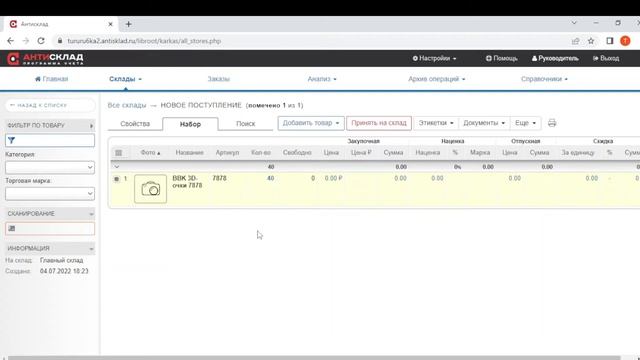Open the Документы dropdown
Screen dimensions: 640x360
[x=484, y=123]
